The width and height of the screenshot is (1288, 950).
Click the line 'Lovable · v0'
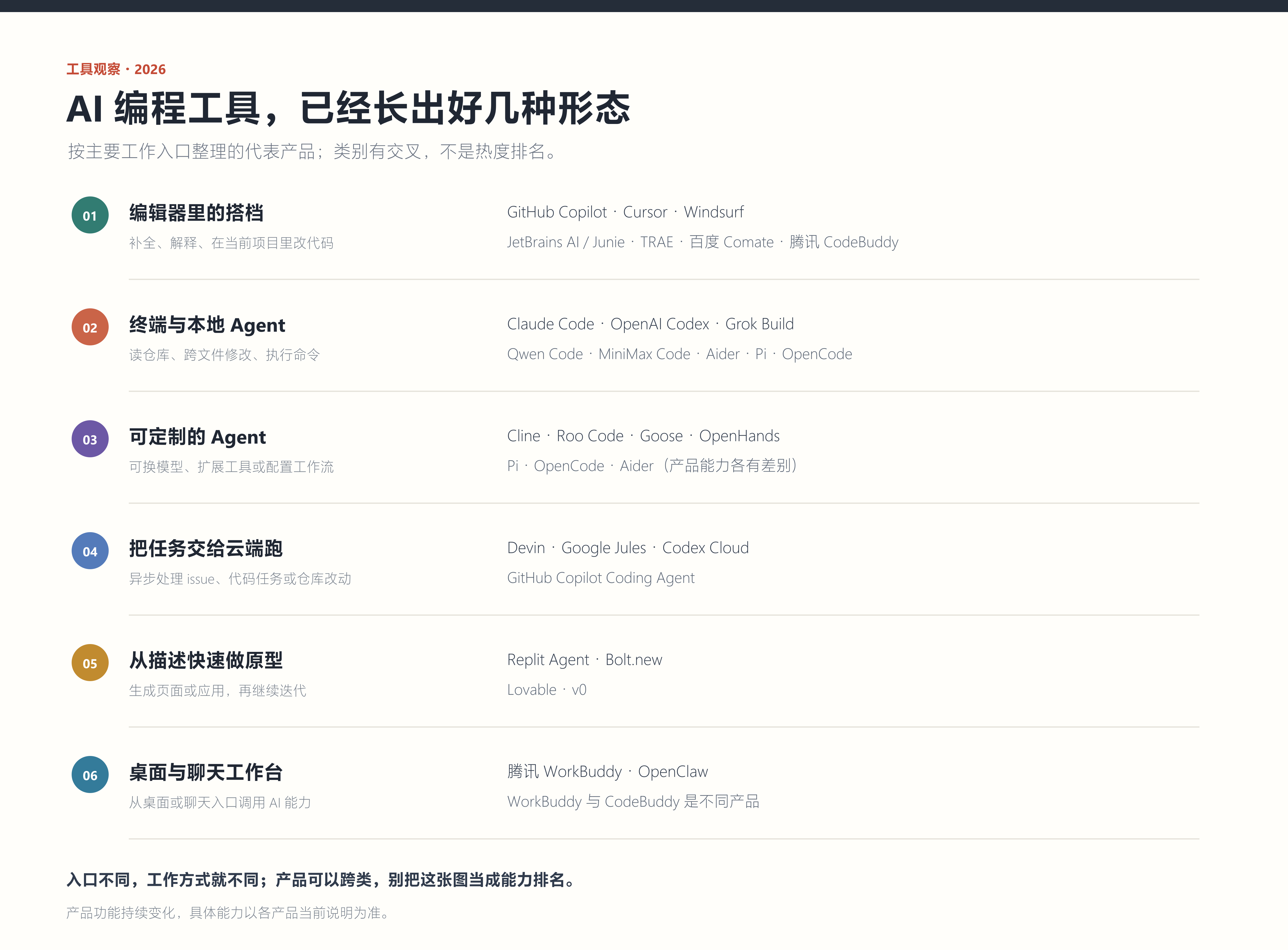[x=547, y=689]
